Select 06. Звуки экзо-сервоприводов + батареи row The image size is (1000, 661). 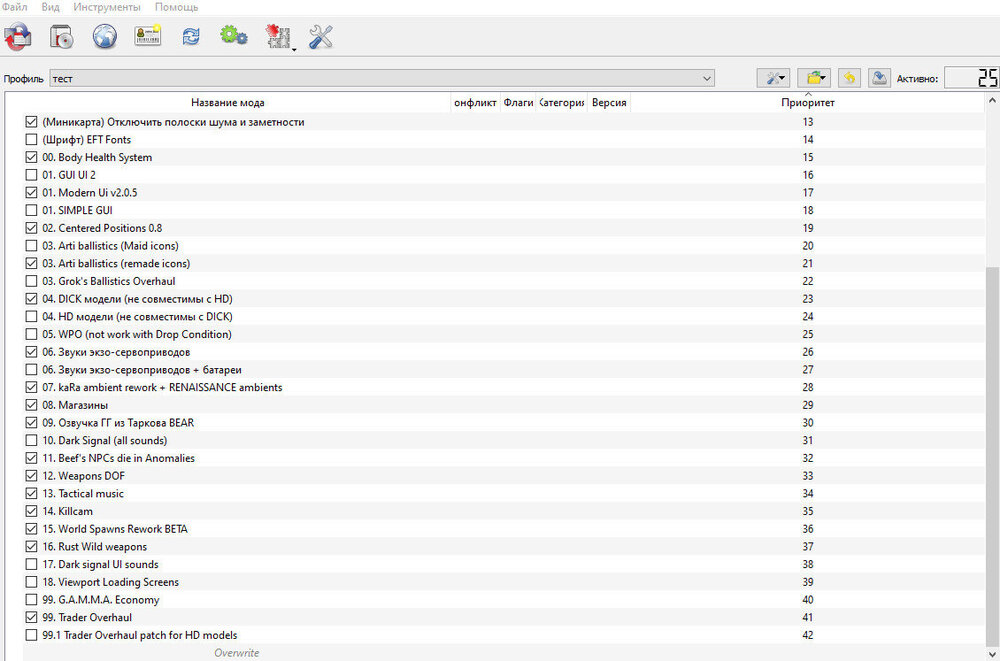(x=504, y=369)
